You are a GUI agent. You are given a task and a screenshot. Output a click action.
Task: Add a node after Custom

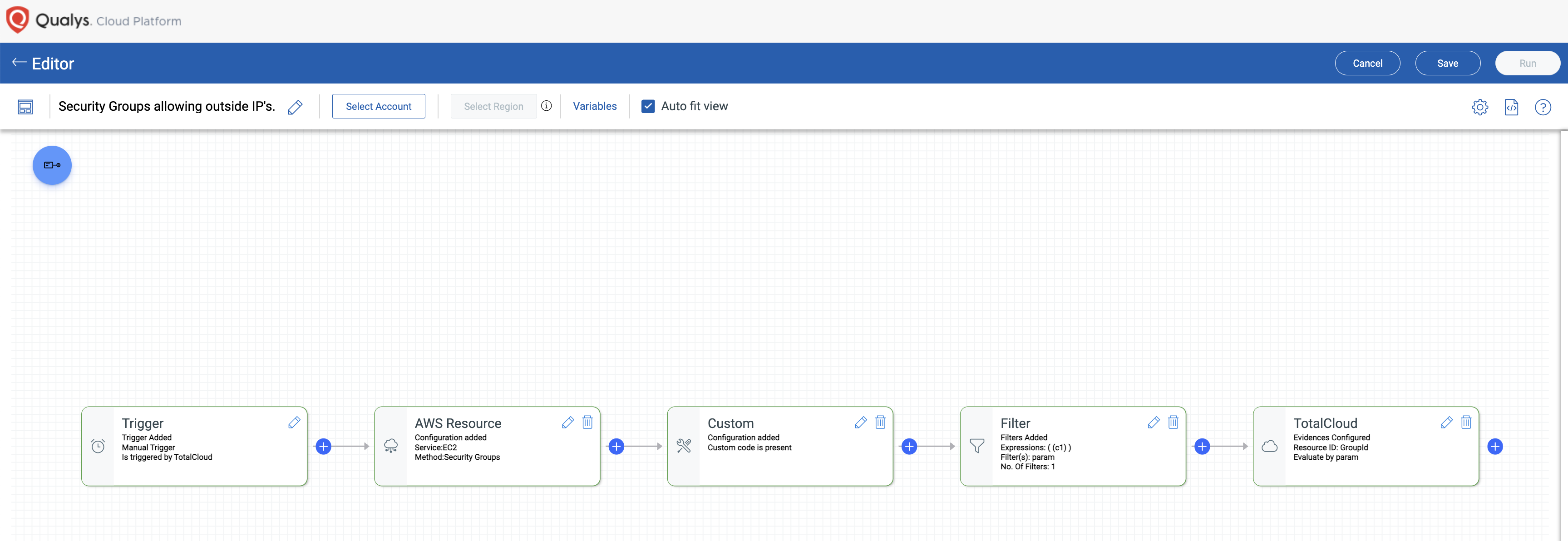909,446
